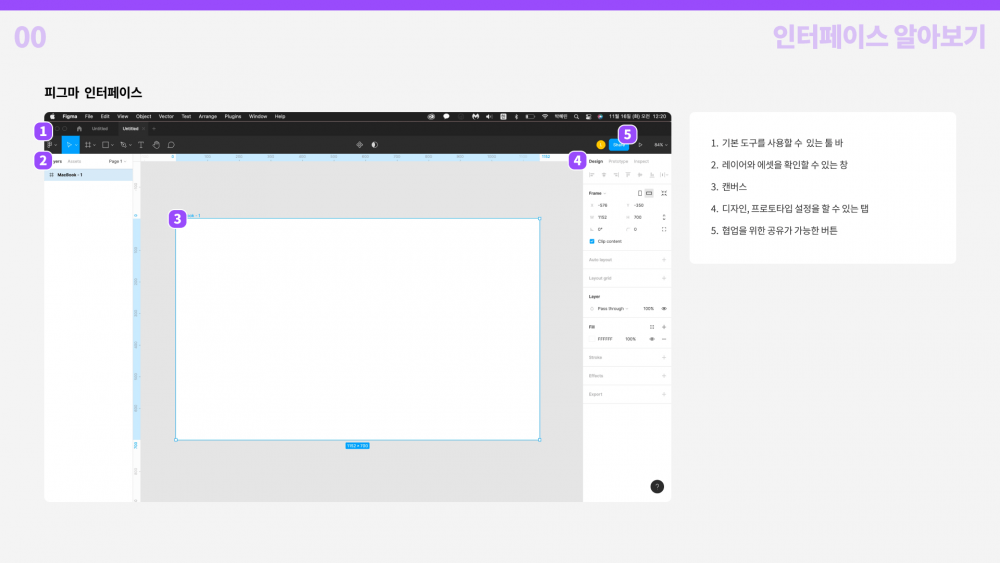Toggle Layer visibility eye icon
Screen dimensions: 1000x563
pos(664,309)
